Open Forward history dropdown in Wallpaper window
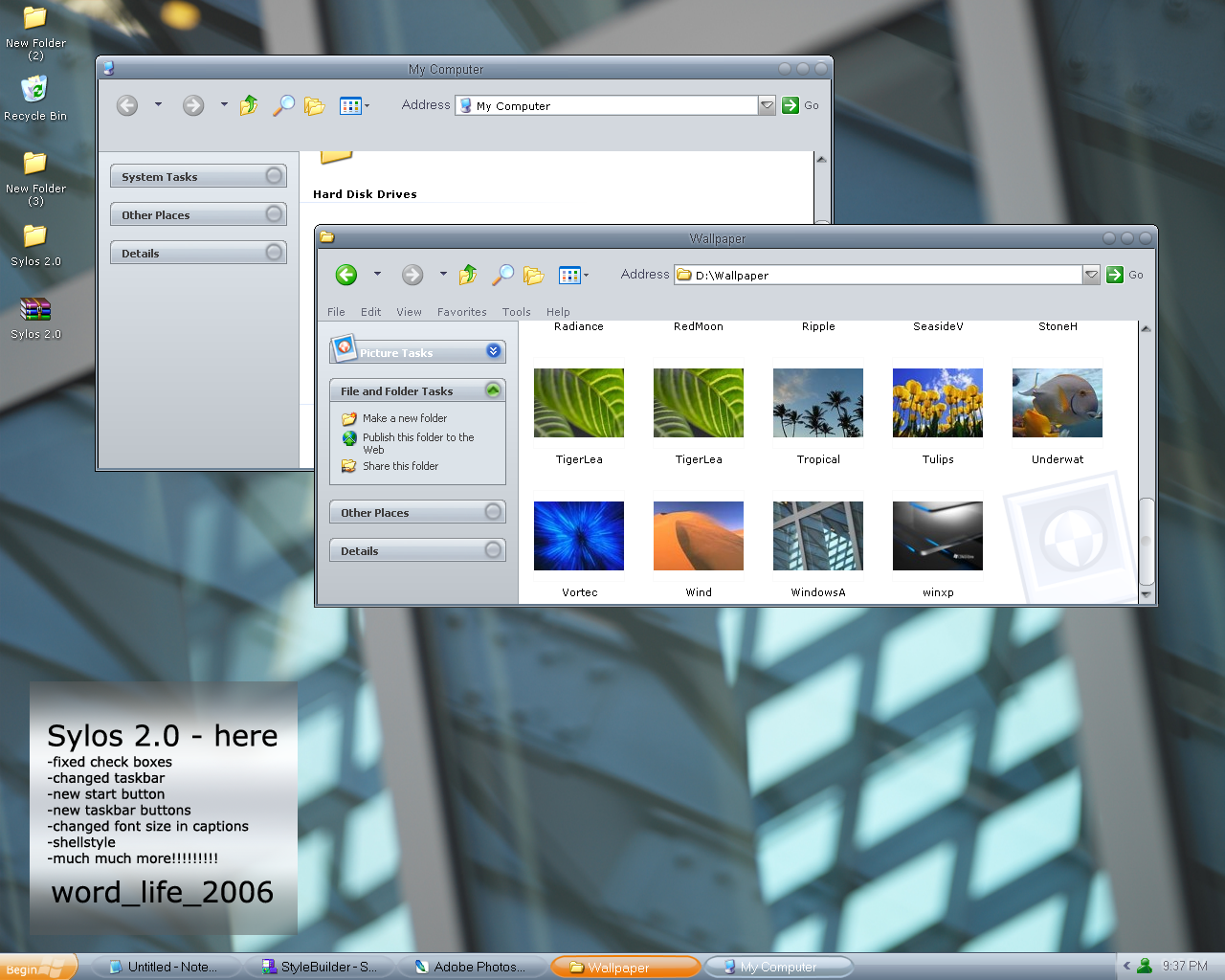Screen dimensions: 1225x980 [443, 275]
